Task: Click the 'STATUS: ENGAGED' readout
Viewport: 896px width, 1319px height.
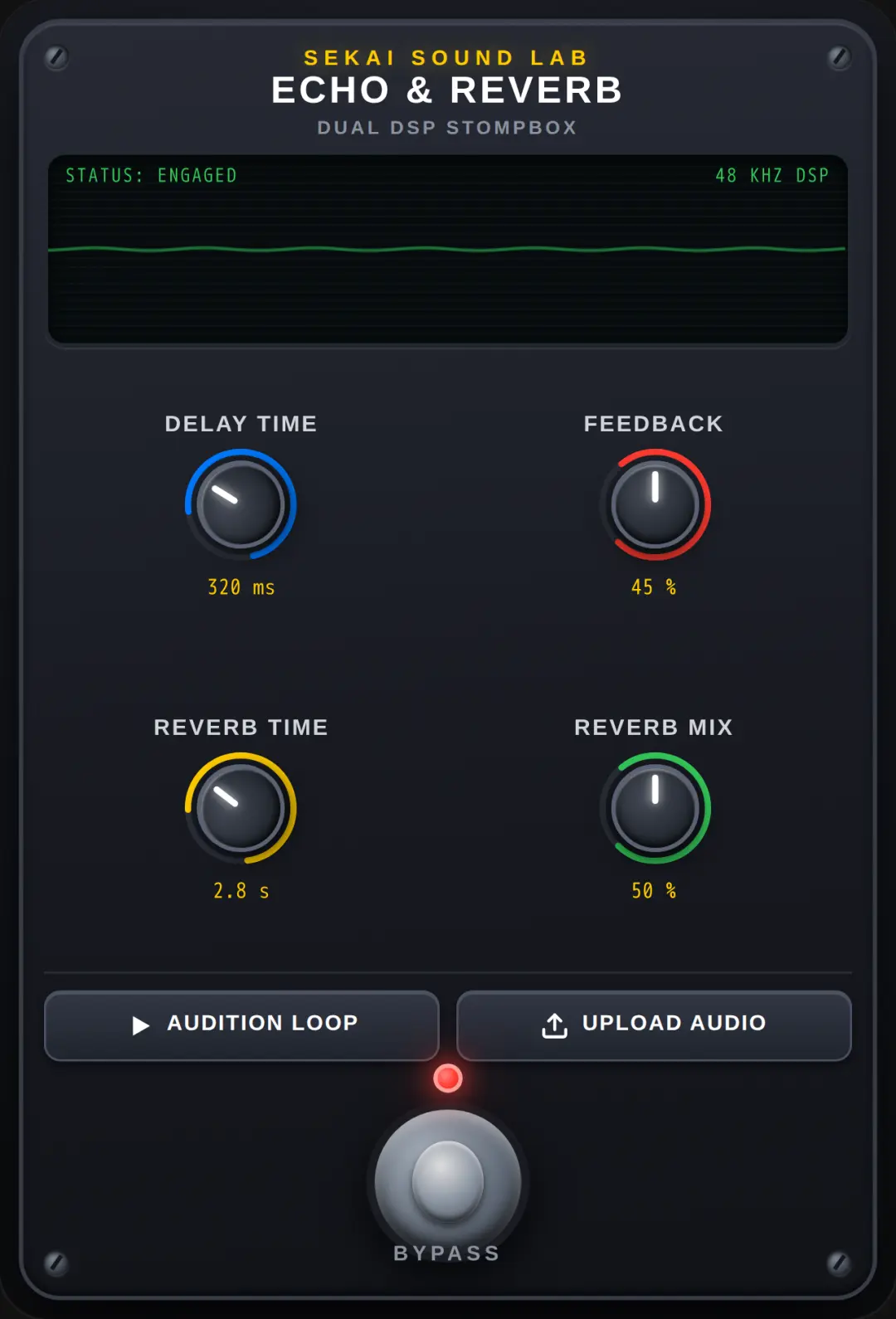Action: (x=151, y=176)
